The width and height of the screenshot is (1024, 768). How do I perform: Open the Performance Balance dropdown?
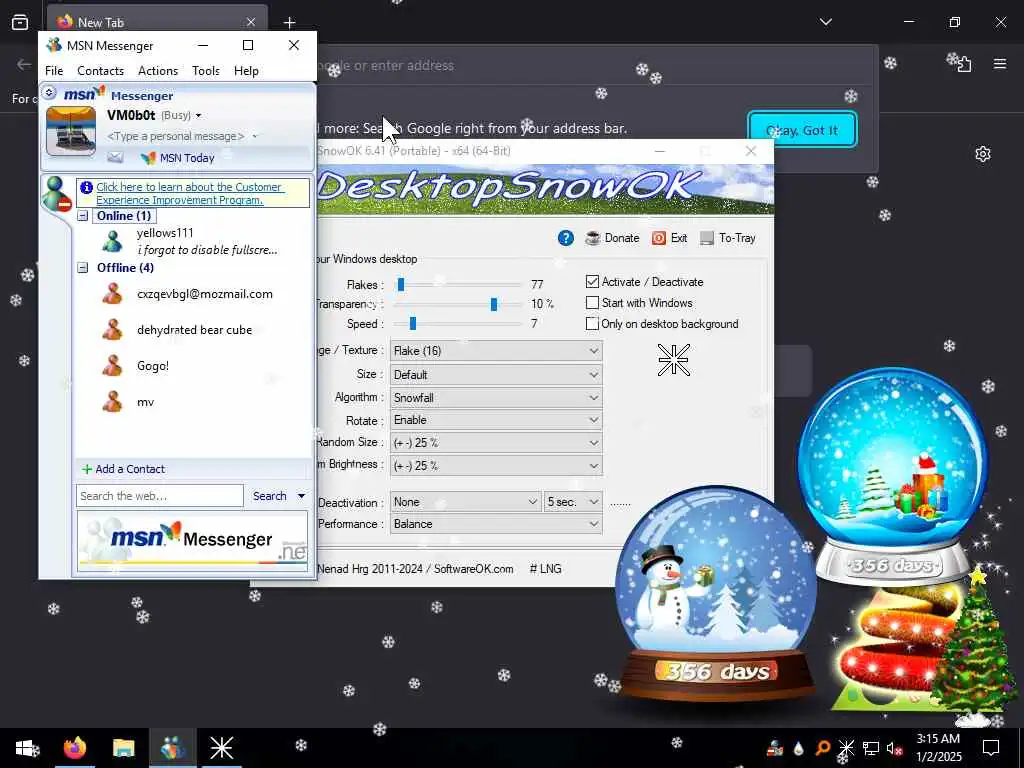pyautogui.click(x=496, y=524)
